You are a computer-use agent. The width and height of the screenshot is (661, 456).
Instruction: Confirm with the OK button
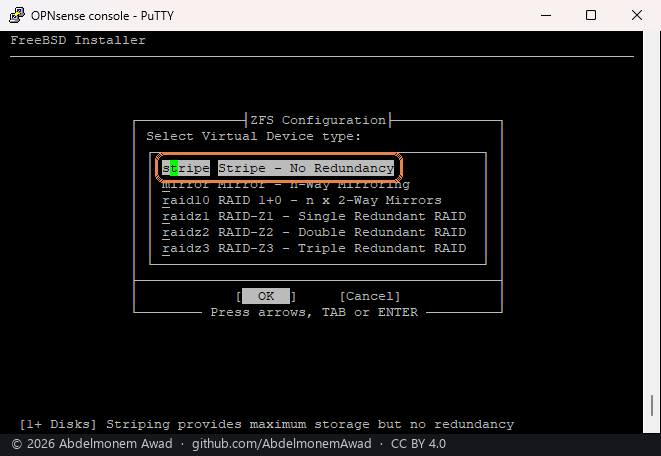coord(266,296)
